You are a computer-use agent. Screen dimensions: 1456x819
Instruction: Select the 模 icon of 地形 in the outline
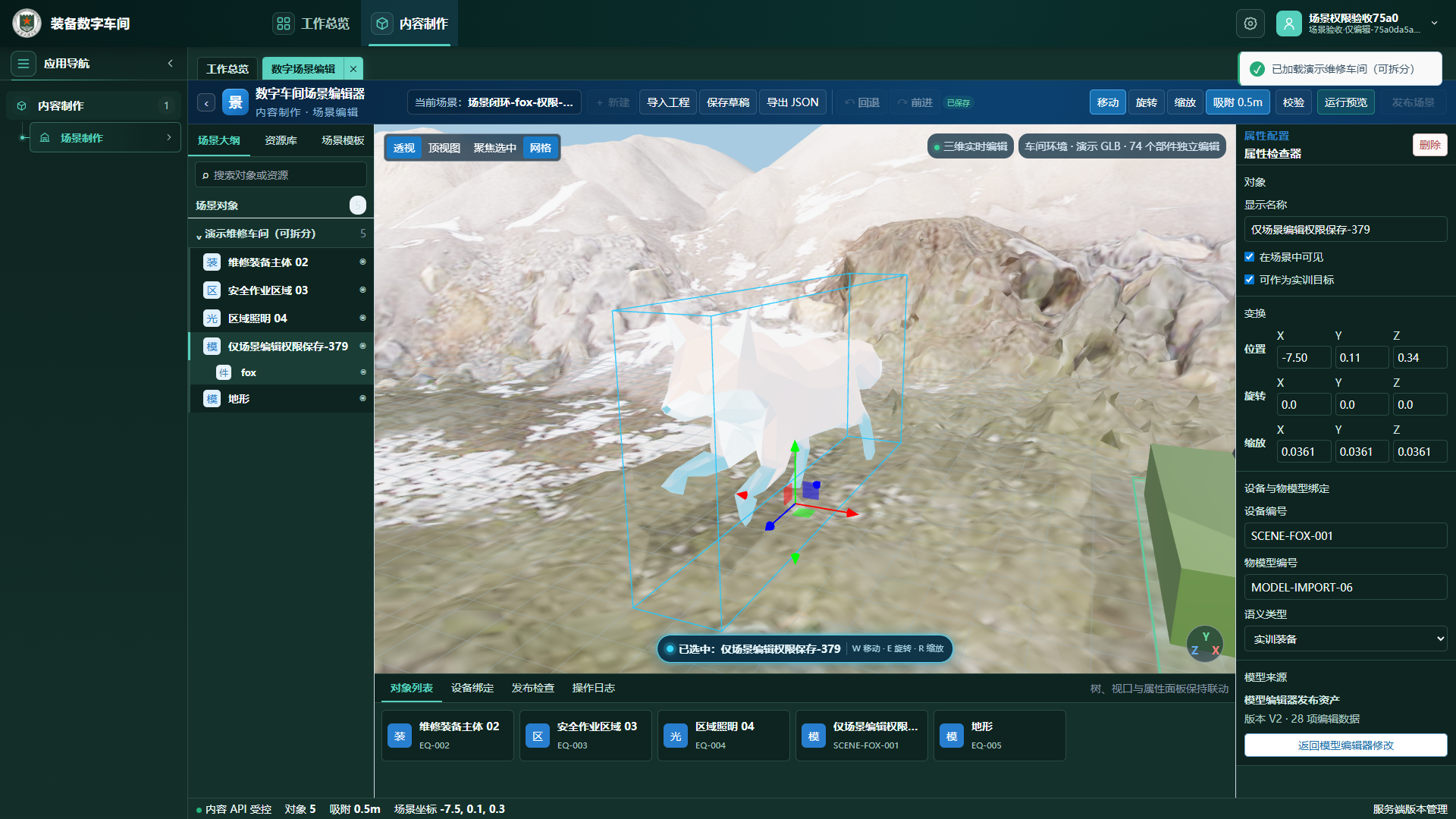[x=212, y=399]
